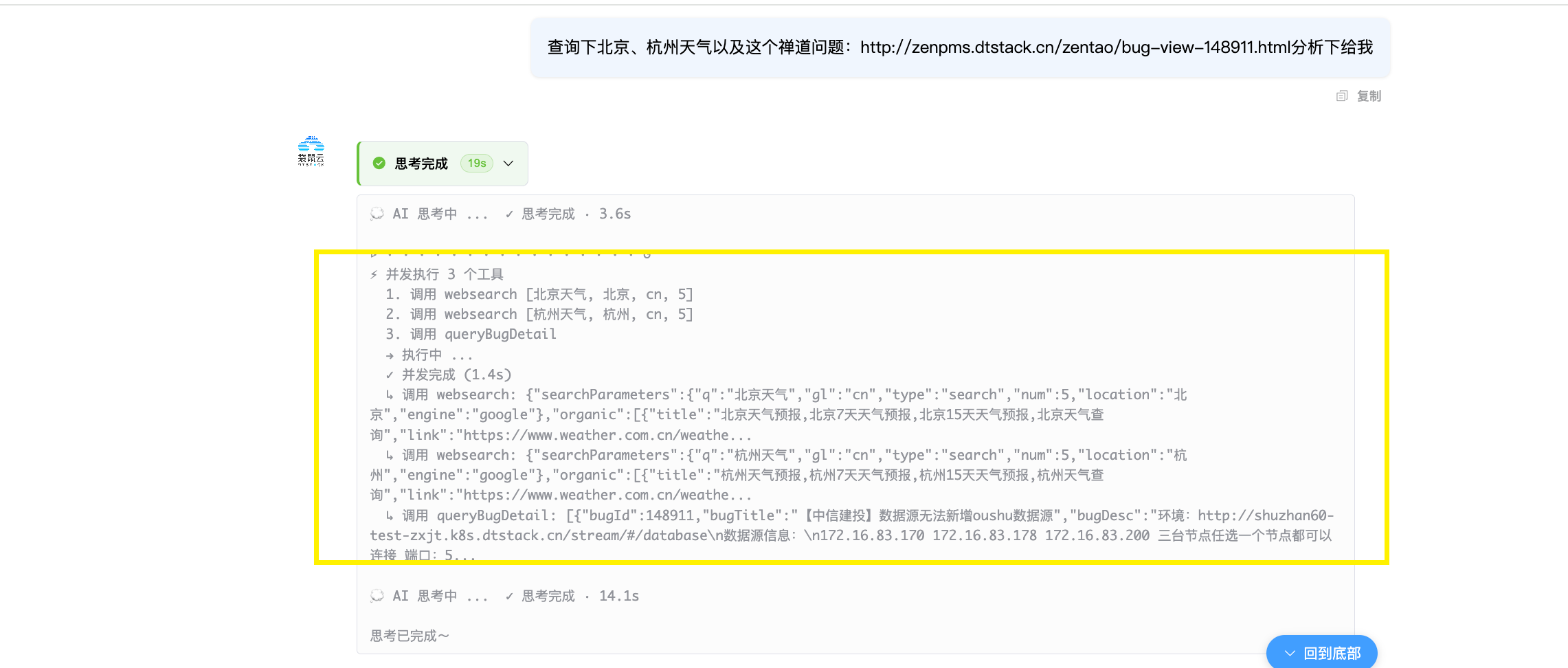
Task: Expand the 思考完成 chevron dropdown
Action: coord(508,164)
